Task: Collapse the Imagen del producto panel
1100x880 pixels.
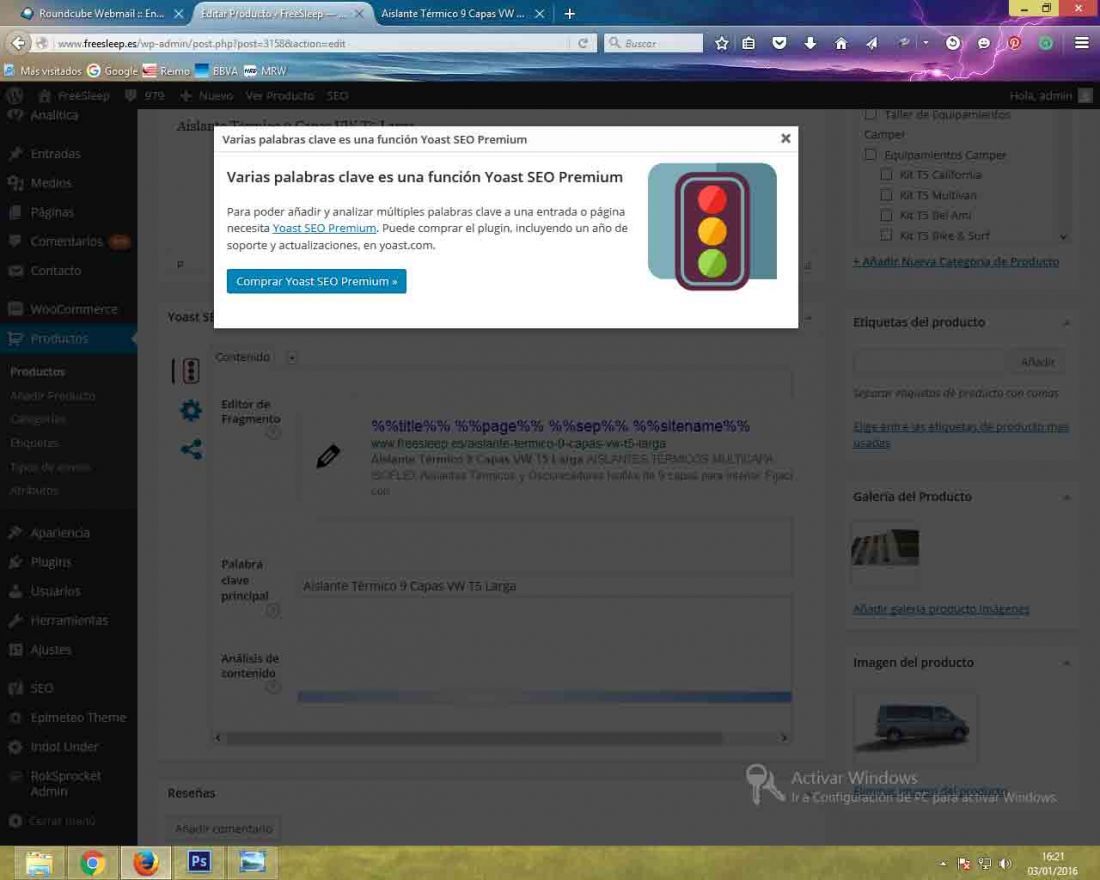Action: tap(1066, 663)
